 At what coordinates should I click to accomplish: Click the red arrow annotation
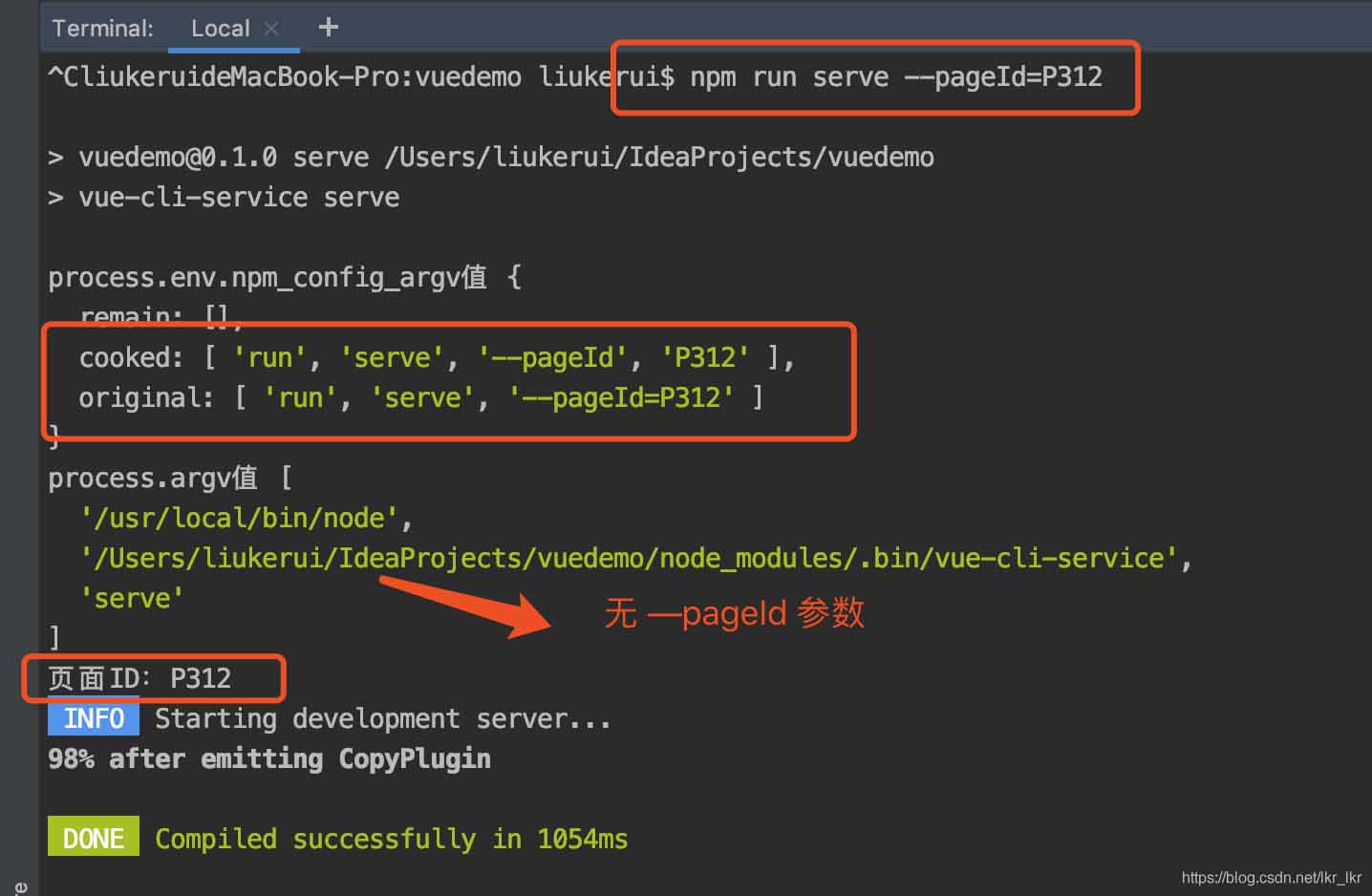[x=468, y=604]
